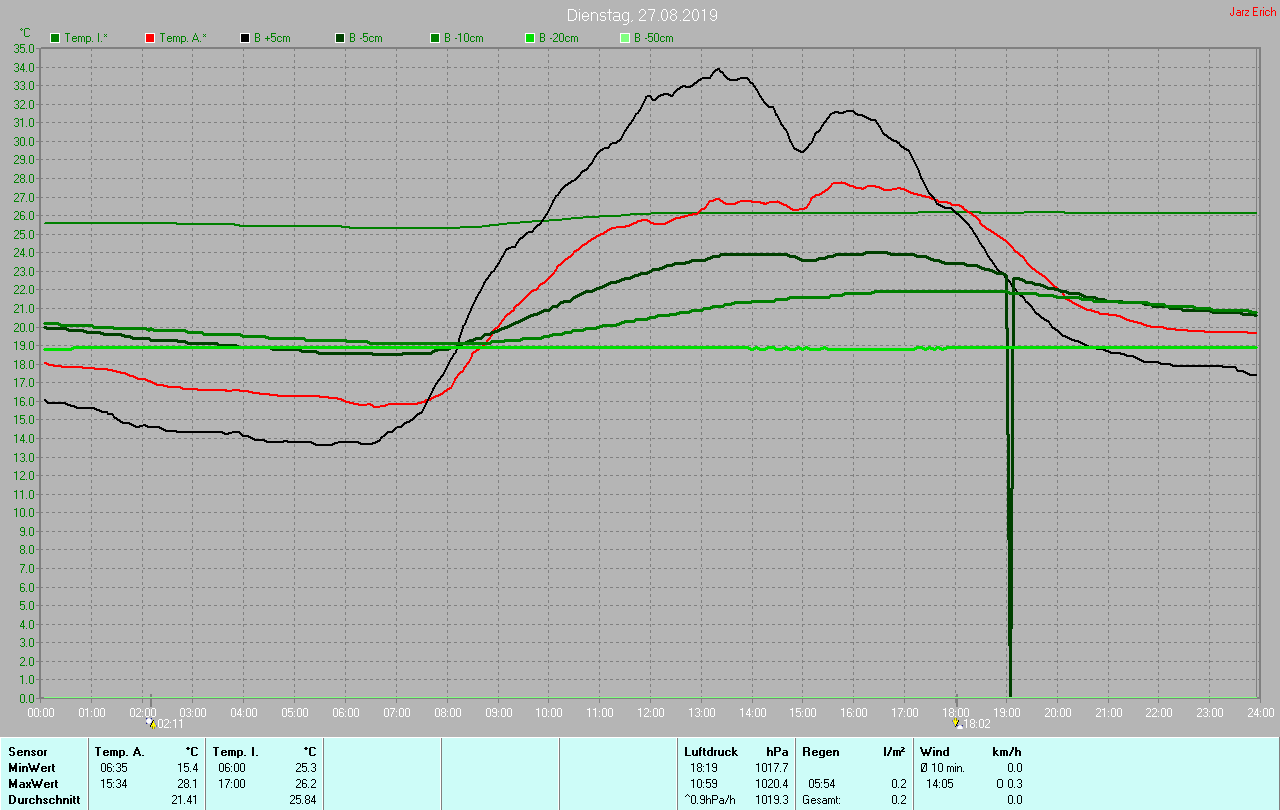Select the black B +5cm legend swatch
Viewport: 1280px width, 810px height.
pos(245,38)
